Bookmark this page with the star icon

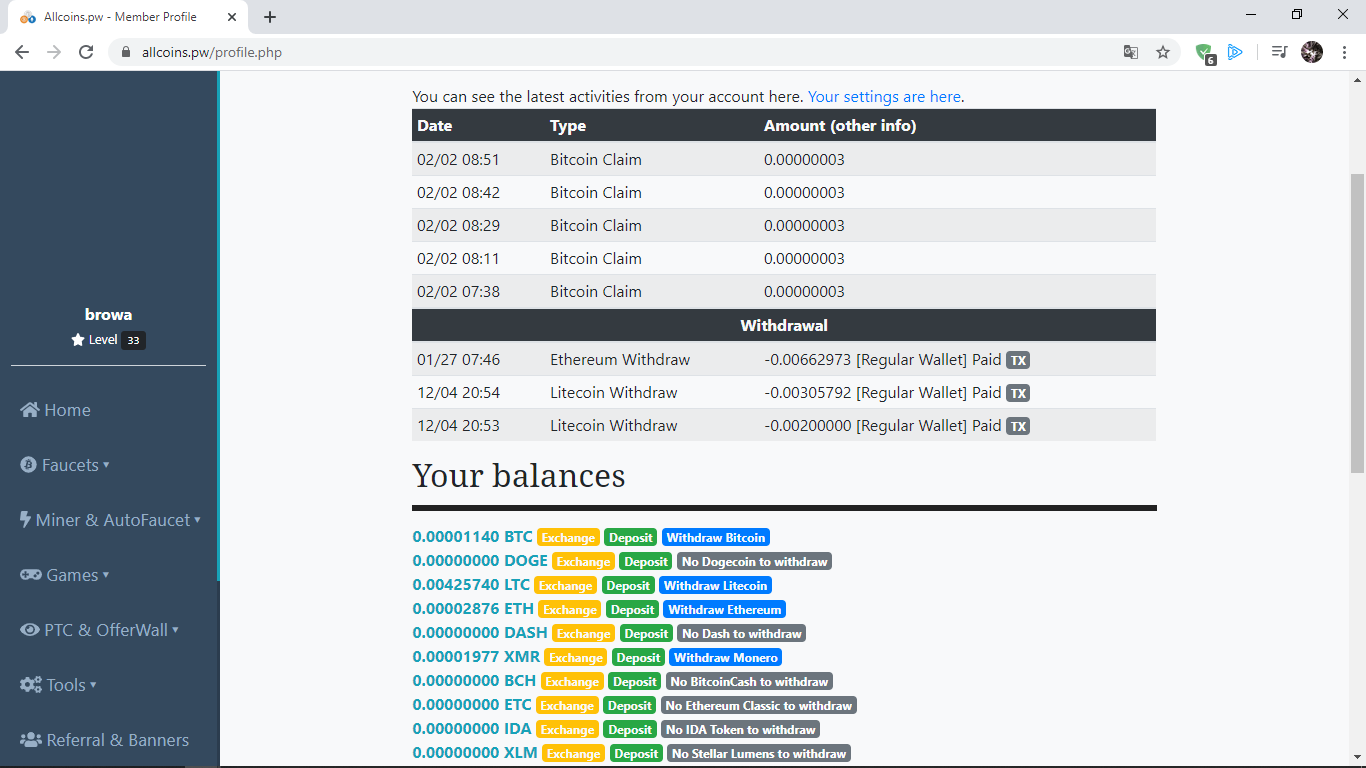(x=1163, y=52)
